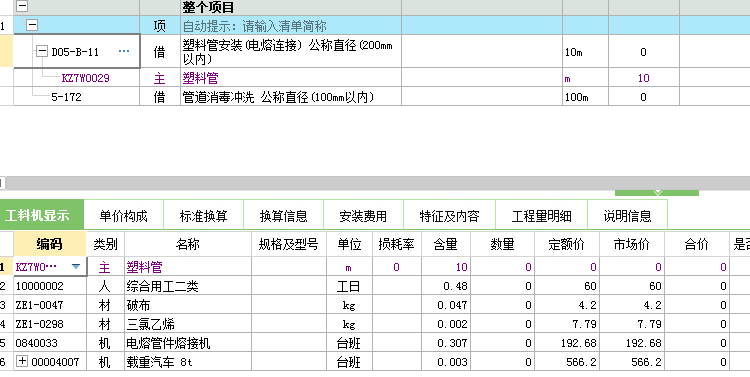Click the 编码 column header
Screen dimensions: 750x377
[x=50, y=244]
